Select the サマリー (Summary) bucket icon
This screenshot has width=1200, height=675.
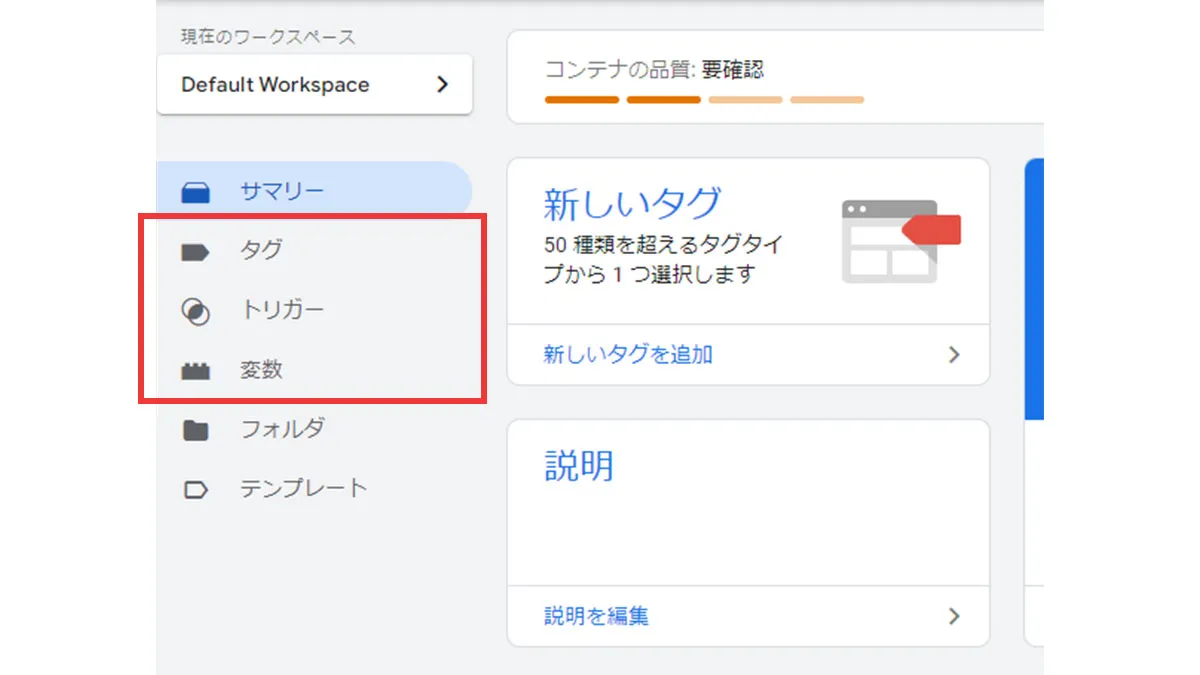tap(197, 188)
